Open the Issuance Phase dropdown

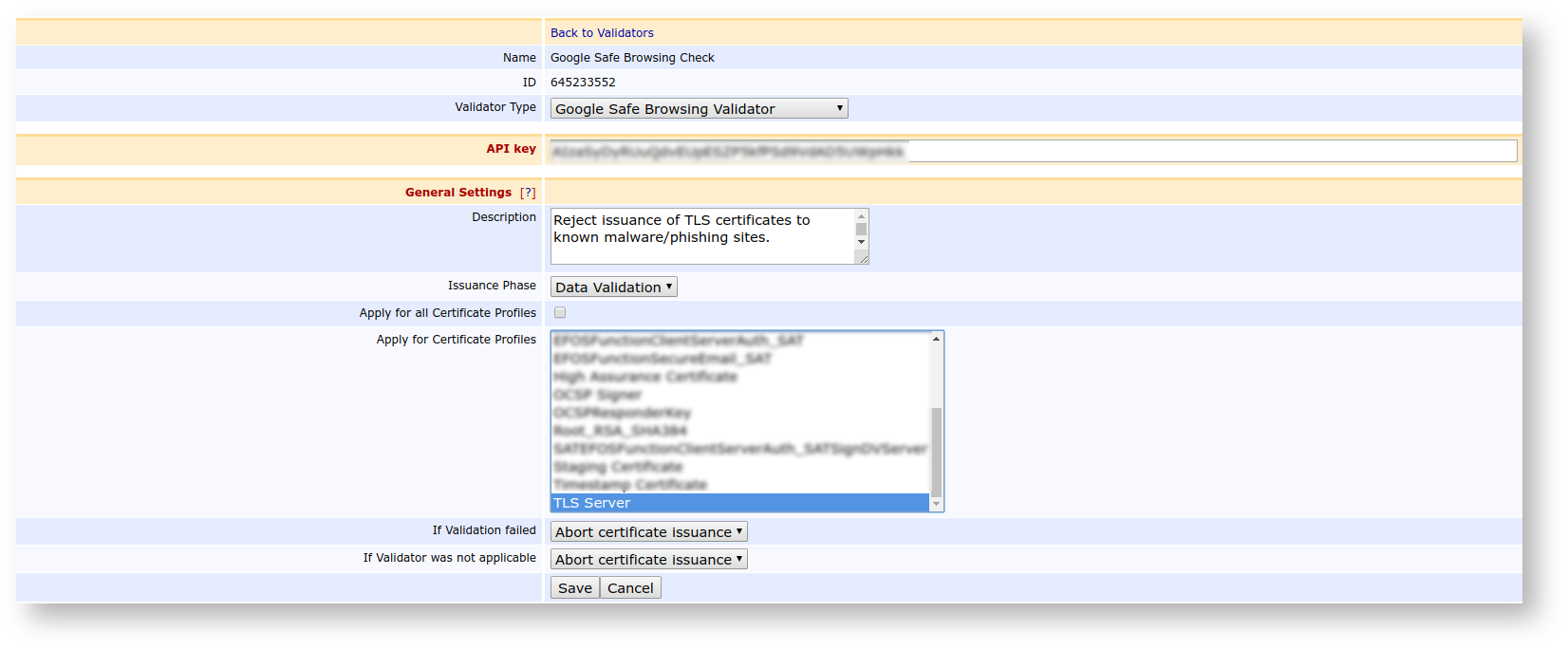pyautogui.click(x=613, y=287)
